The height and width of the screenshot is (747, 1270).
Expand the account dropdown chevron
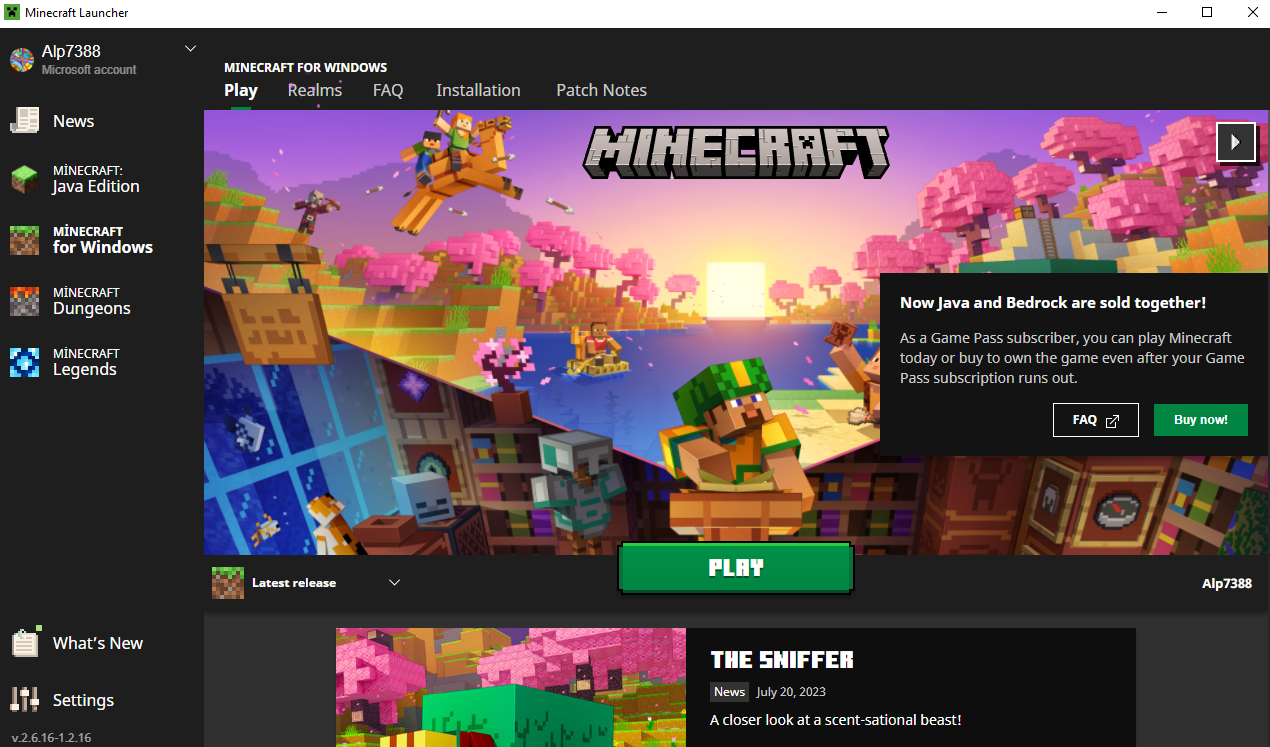coord(191,49)
